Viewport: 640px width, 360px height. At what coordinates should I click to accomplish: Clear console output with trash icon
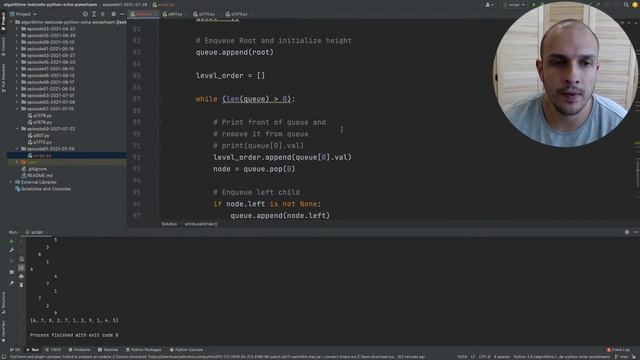21,284
